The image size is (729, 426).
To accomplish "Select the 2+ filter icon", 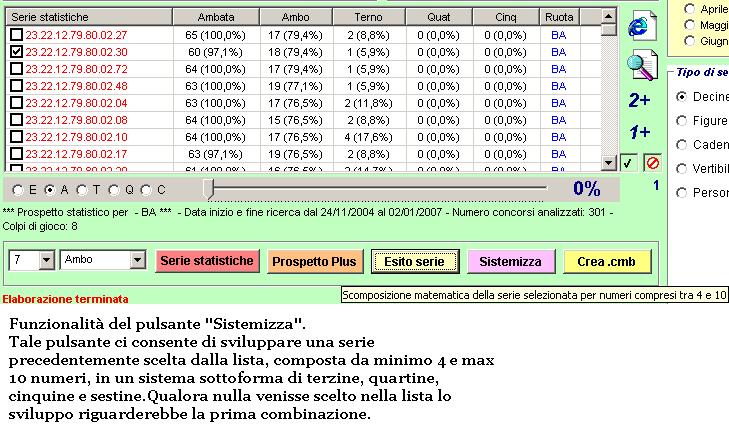I will pos(639,100).
